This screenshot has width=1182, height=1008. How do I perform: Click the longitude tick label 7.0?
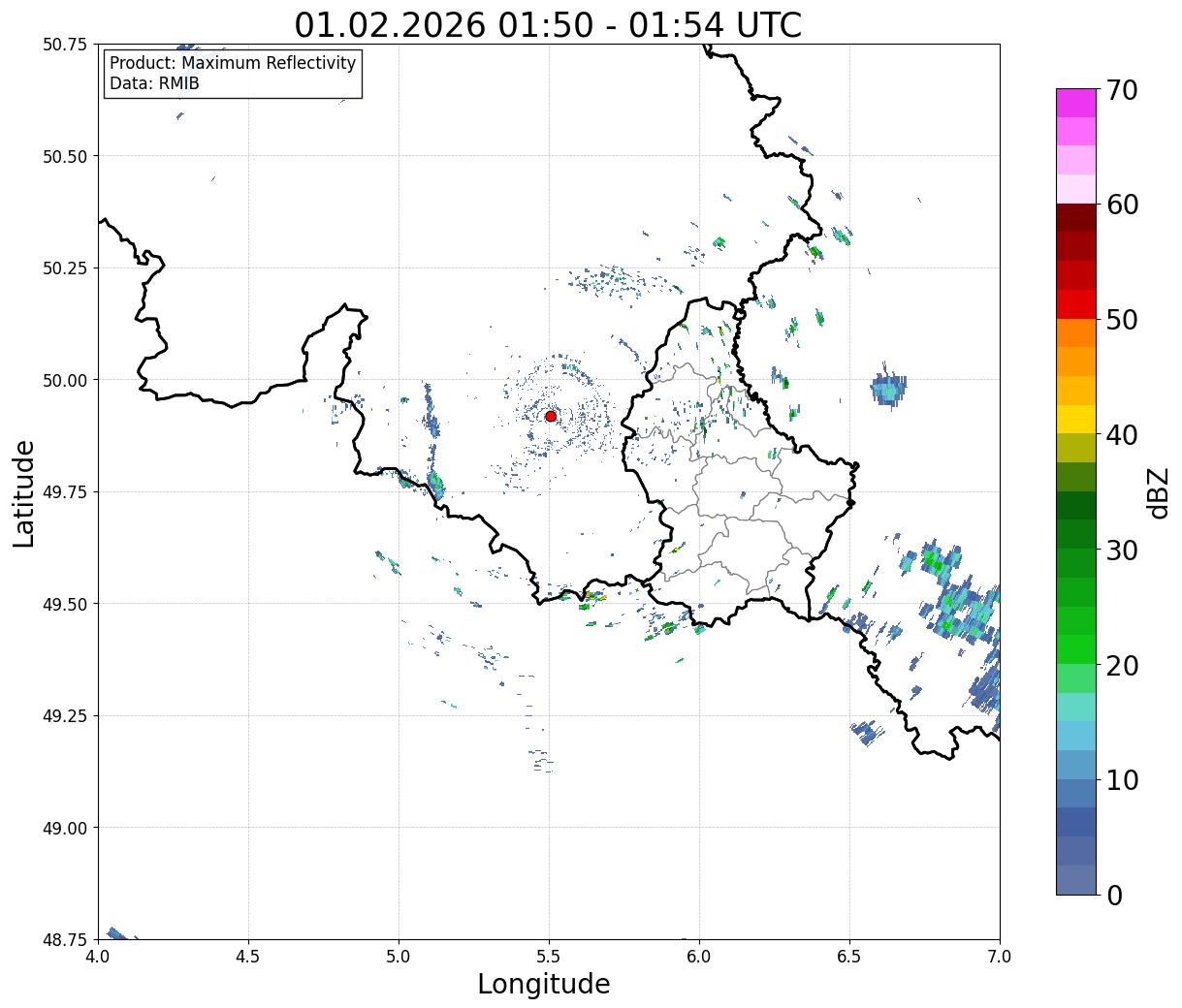tap(1000, 956)
